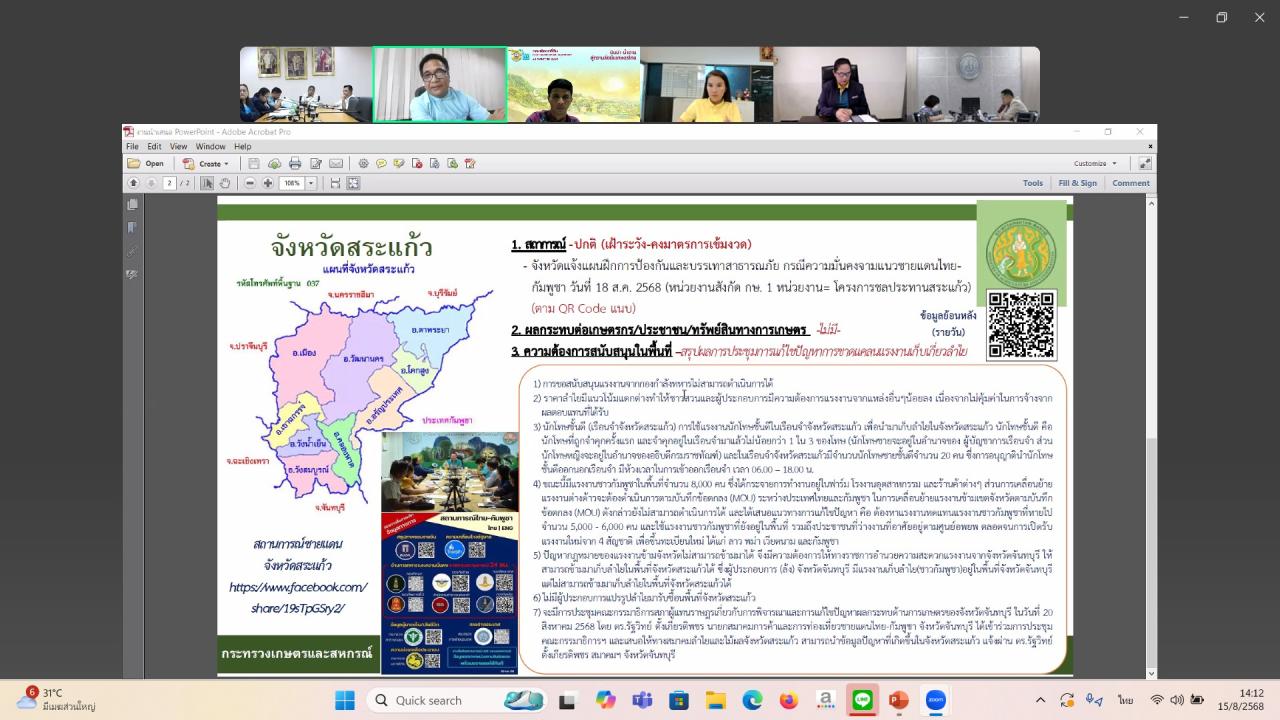Open the Signatures panel

pyautogui.click(x=133, y=252)
